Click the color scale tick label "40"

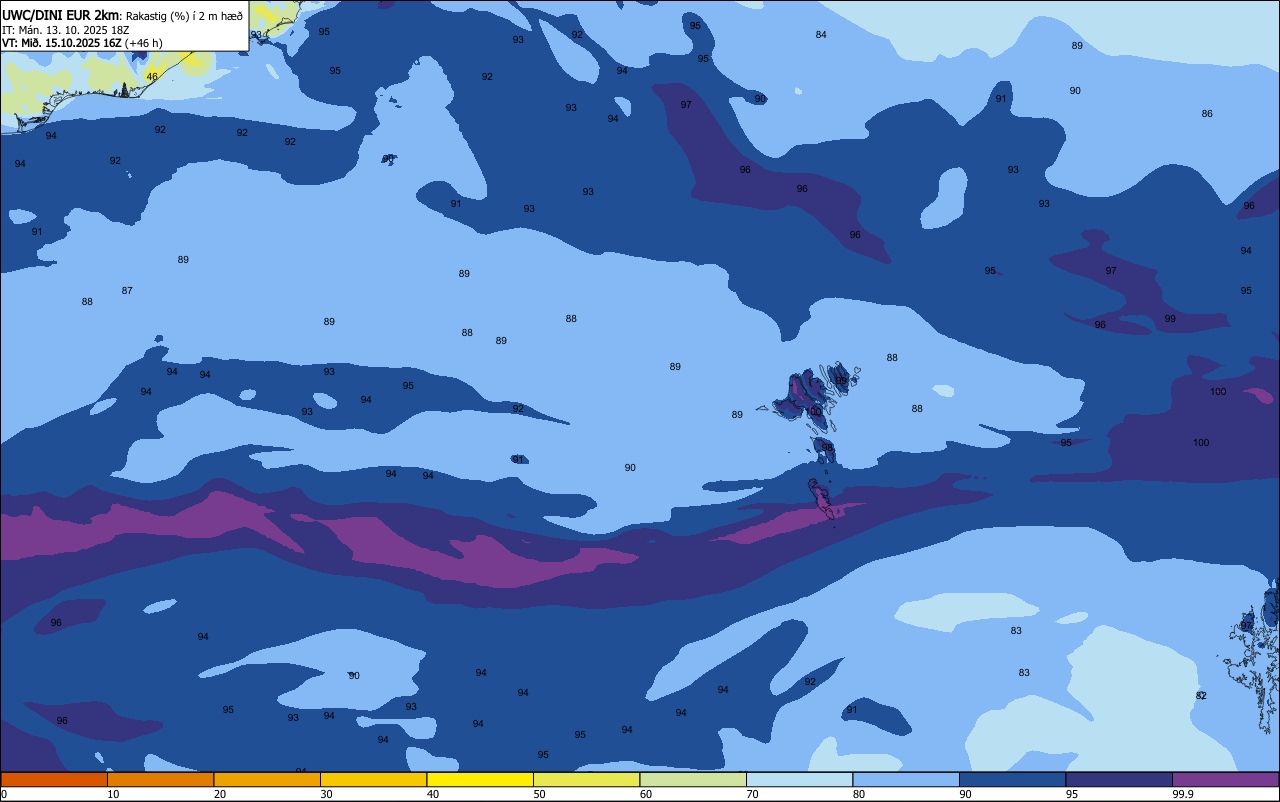[433, 794]
